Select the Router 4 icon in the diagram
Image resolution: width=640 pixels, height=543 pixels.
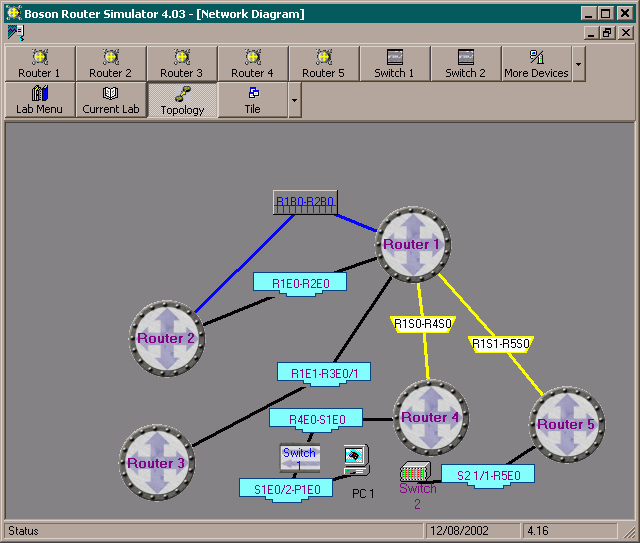click(x=431, y=417)
